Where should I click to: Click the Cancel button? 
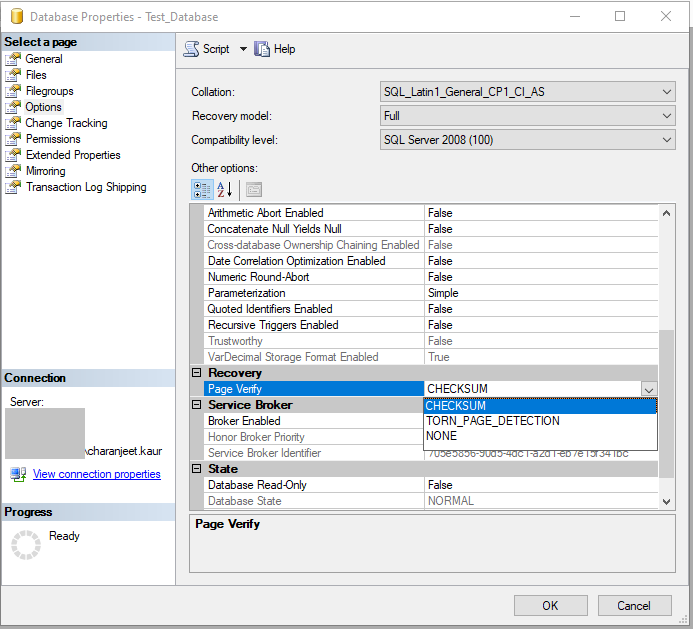634,606
